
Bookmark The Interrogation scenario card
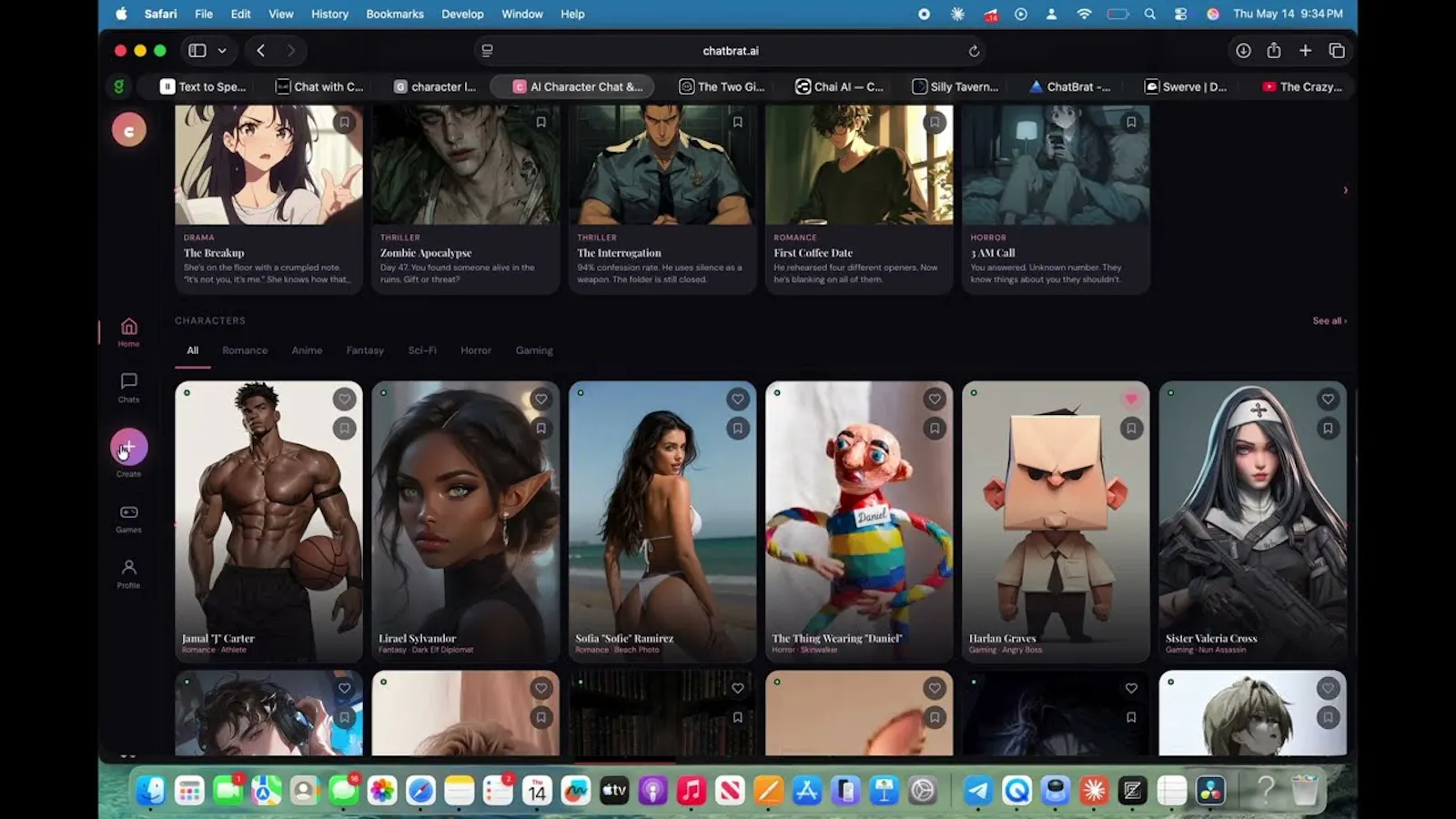pos(737,122)
